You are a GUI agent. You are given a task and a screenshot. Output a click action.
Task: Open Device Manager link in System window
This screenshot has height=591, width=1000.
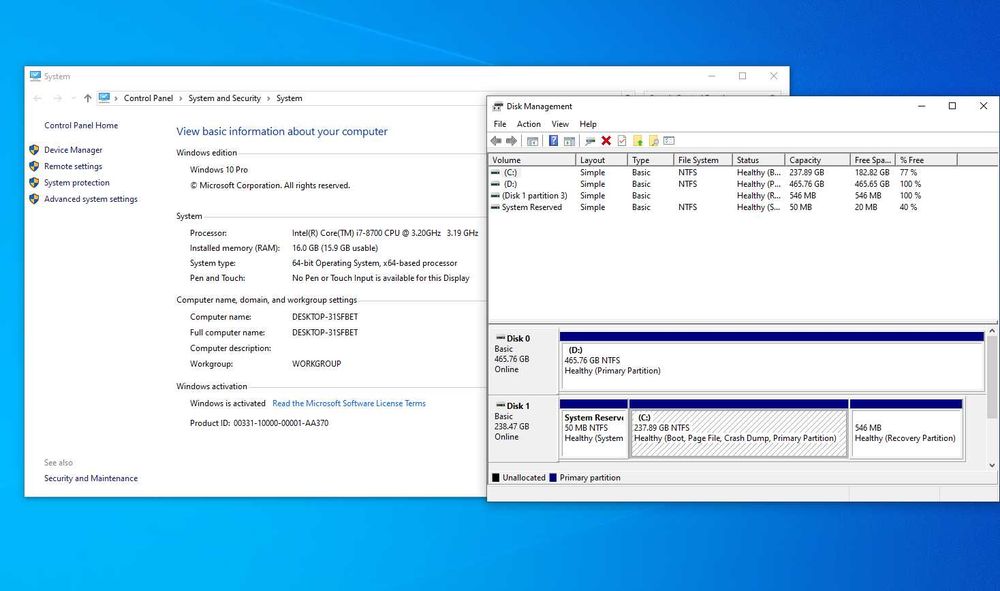point(73,150)
